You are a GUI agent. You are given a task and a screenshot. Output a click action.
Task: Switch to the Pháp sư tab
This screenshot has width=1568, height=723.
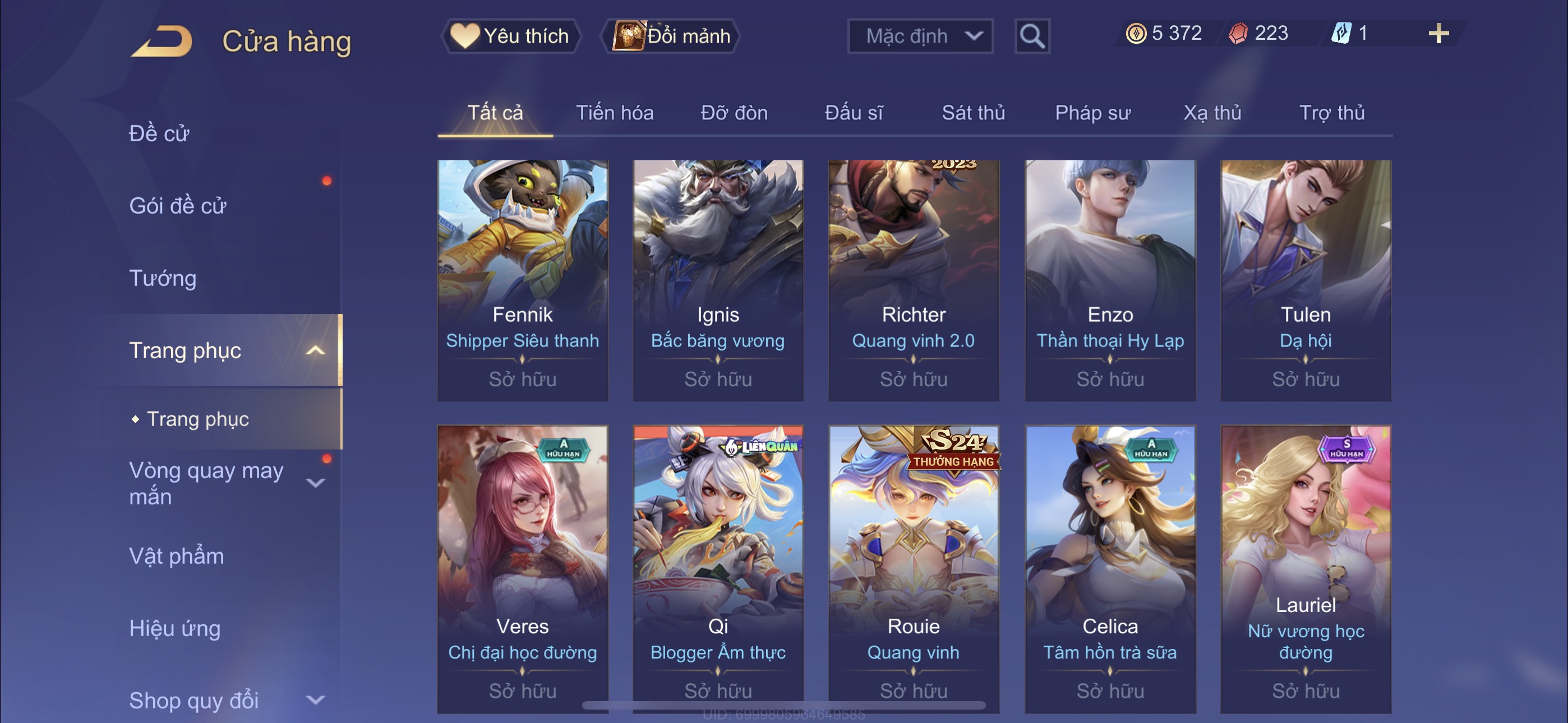pyautogui.click(x=1092, y=113)
